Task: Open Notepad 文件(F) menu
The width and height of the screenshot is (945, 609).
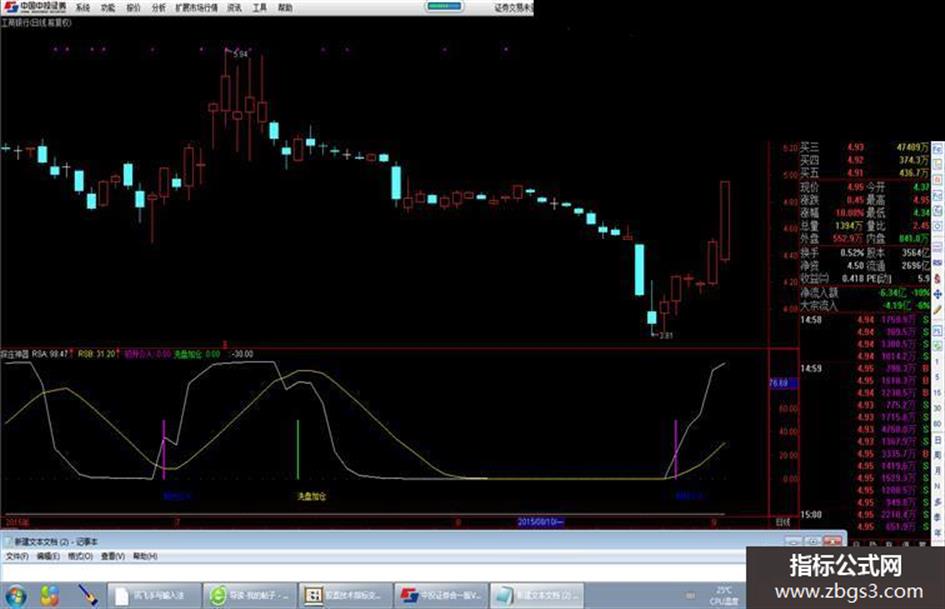Action: (17, 556)
